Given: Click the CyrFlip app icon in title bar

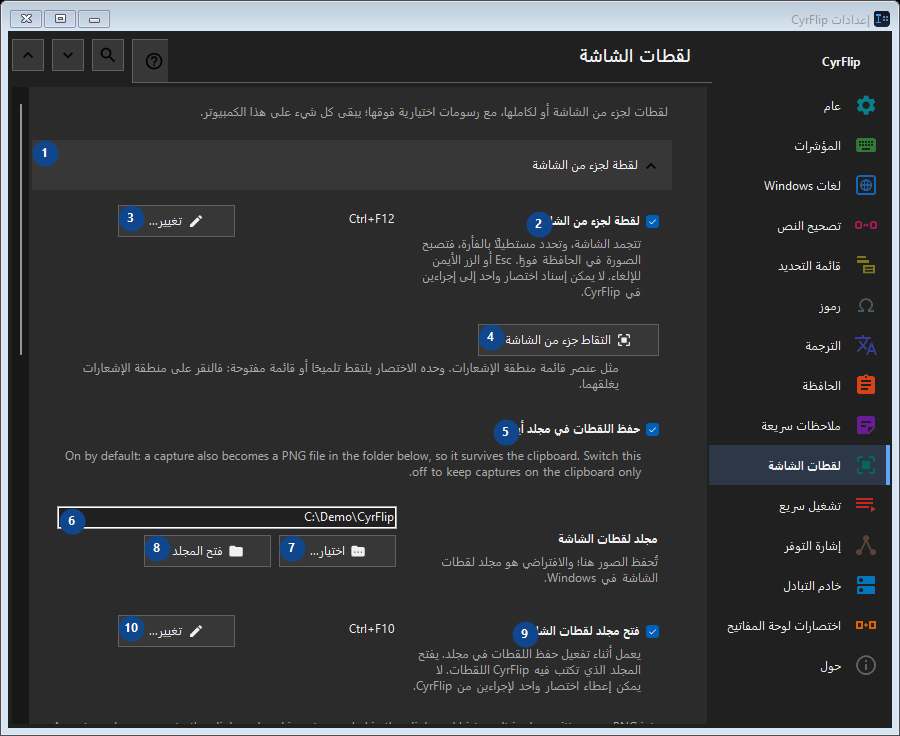Looking at the screenshot, I should [x=882, y=19].
